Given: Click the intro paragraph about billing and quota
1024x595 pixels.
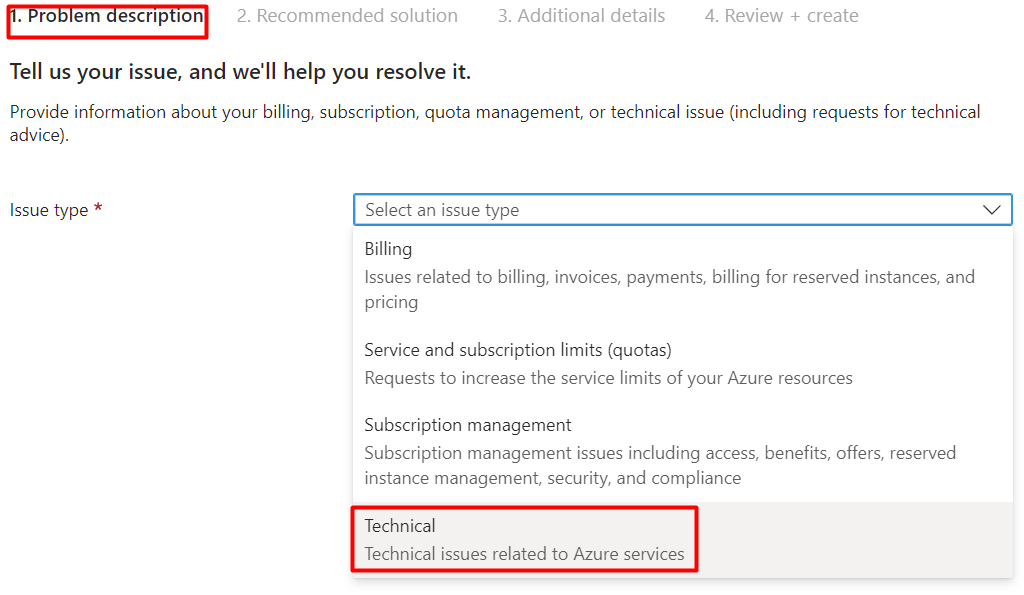Looking at the screenshot, I should [x=494, y=123].
